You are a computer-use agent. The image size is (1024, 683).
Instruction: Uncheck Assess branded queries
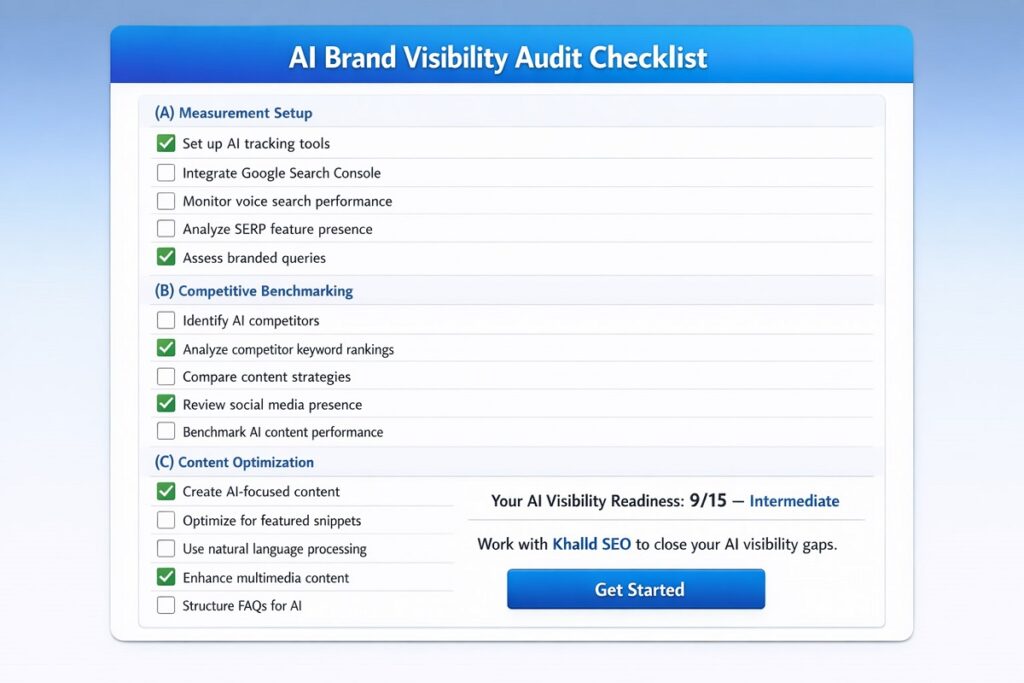[166, 257]
